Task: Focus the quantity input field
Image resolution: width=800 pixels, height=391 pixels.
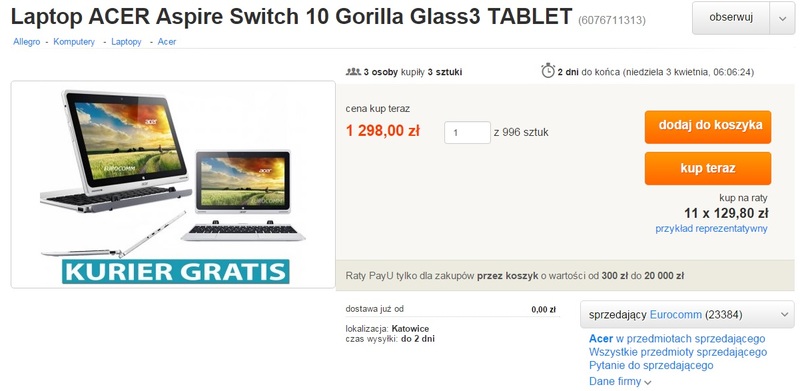Action: point(467,133)
